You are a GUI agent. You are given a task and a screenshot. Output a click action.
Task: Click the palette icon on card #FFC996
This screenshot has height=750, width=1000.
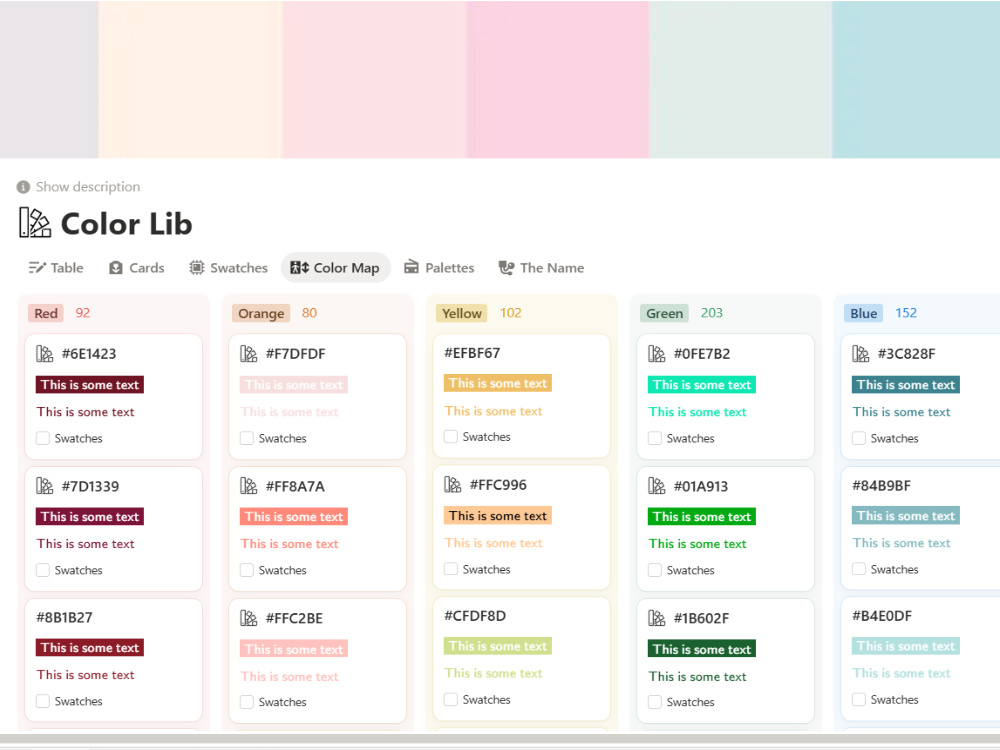coord(453,485)
